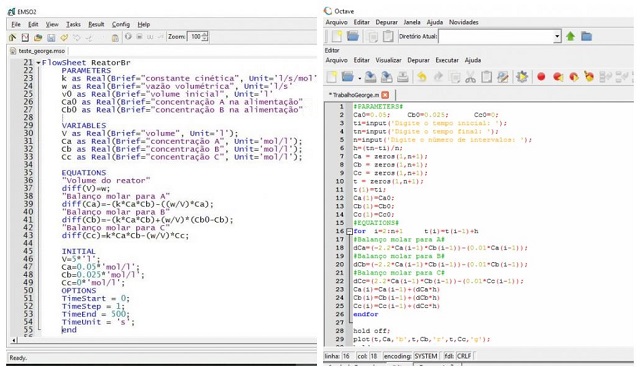Screen dimensions: 640x372
Task: Collapse the for loop fold marker
Action: 349,231
